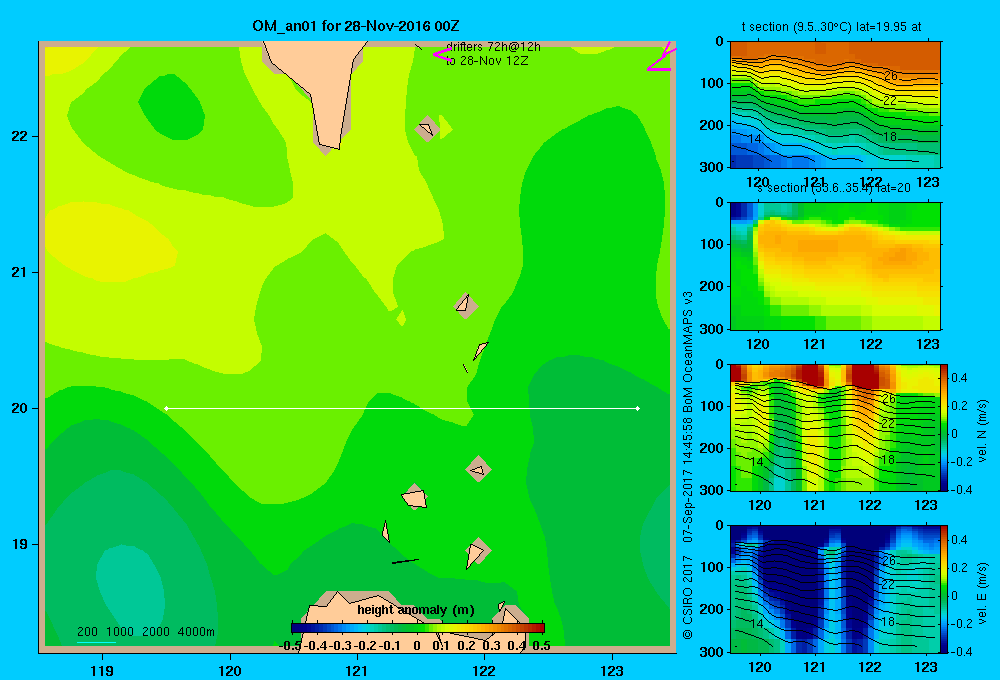Click longitude 123 under the salinity section

tap(928, 344)
